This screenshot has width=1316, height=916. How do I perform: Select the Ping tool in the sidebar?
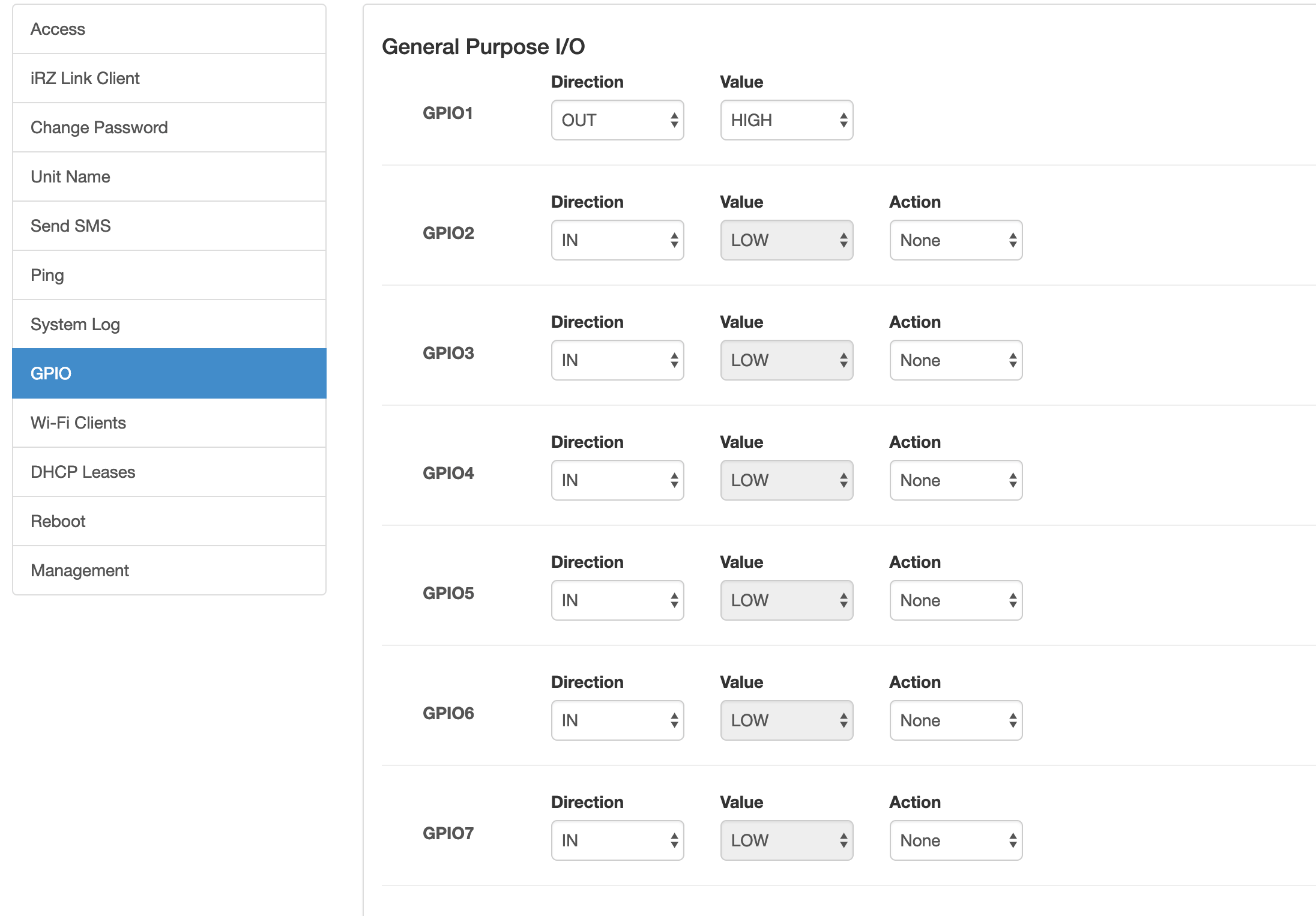[x=169, y=275]
